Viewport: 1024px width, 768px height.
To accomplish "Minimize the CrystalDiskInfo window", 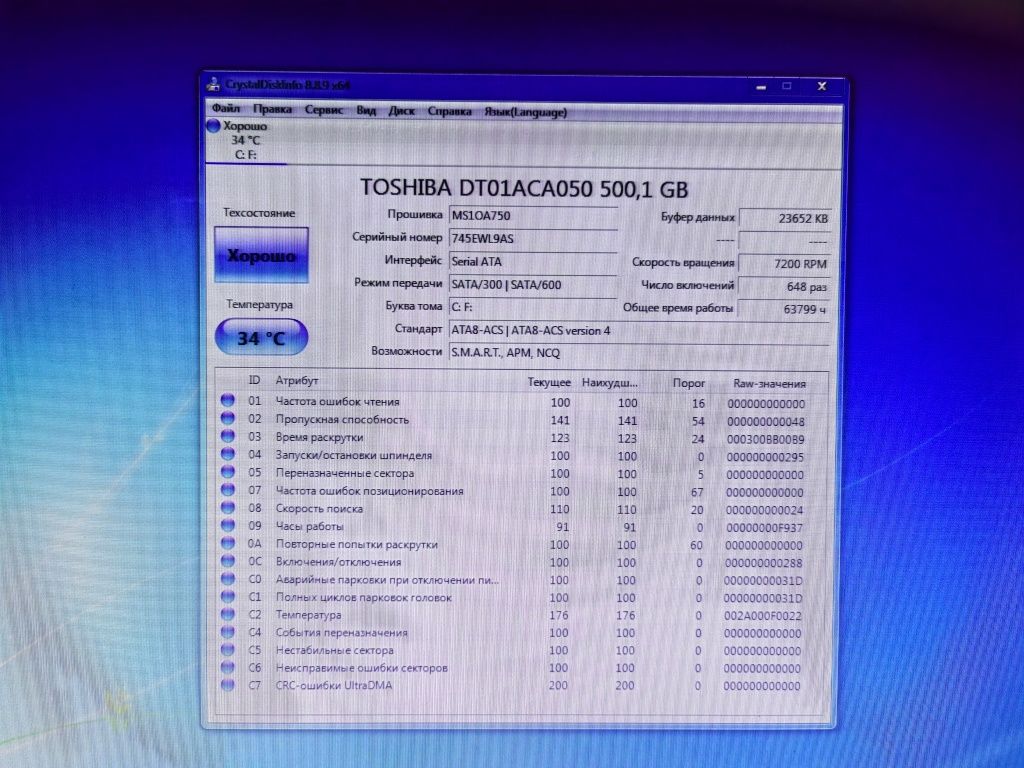I will pyautogui.click(x=761, y=86).
